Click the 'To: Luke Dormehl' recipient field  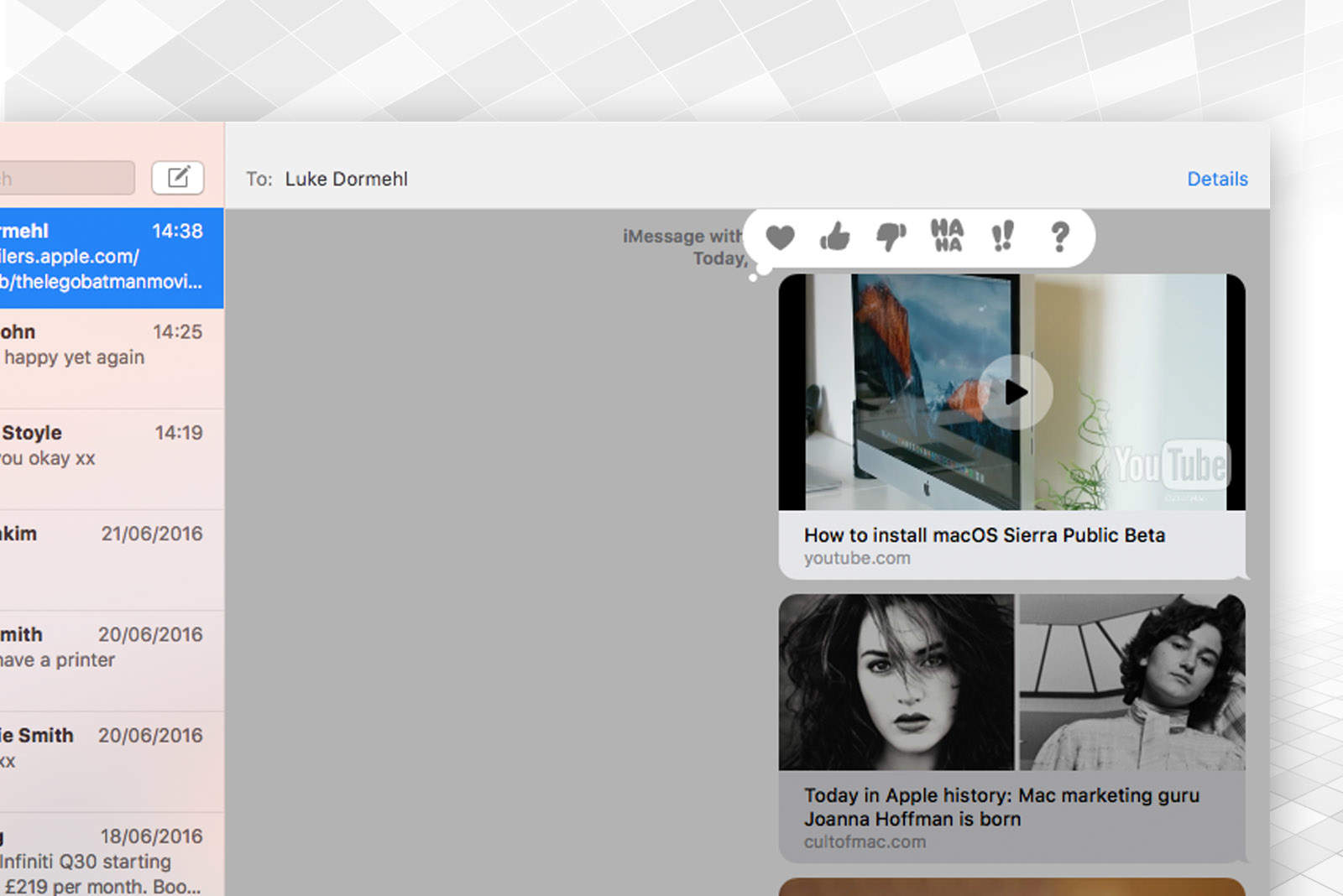click(x=346, y=179)
